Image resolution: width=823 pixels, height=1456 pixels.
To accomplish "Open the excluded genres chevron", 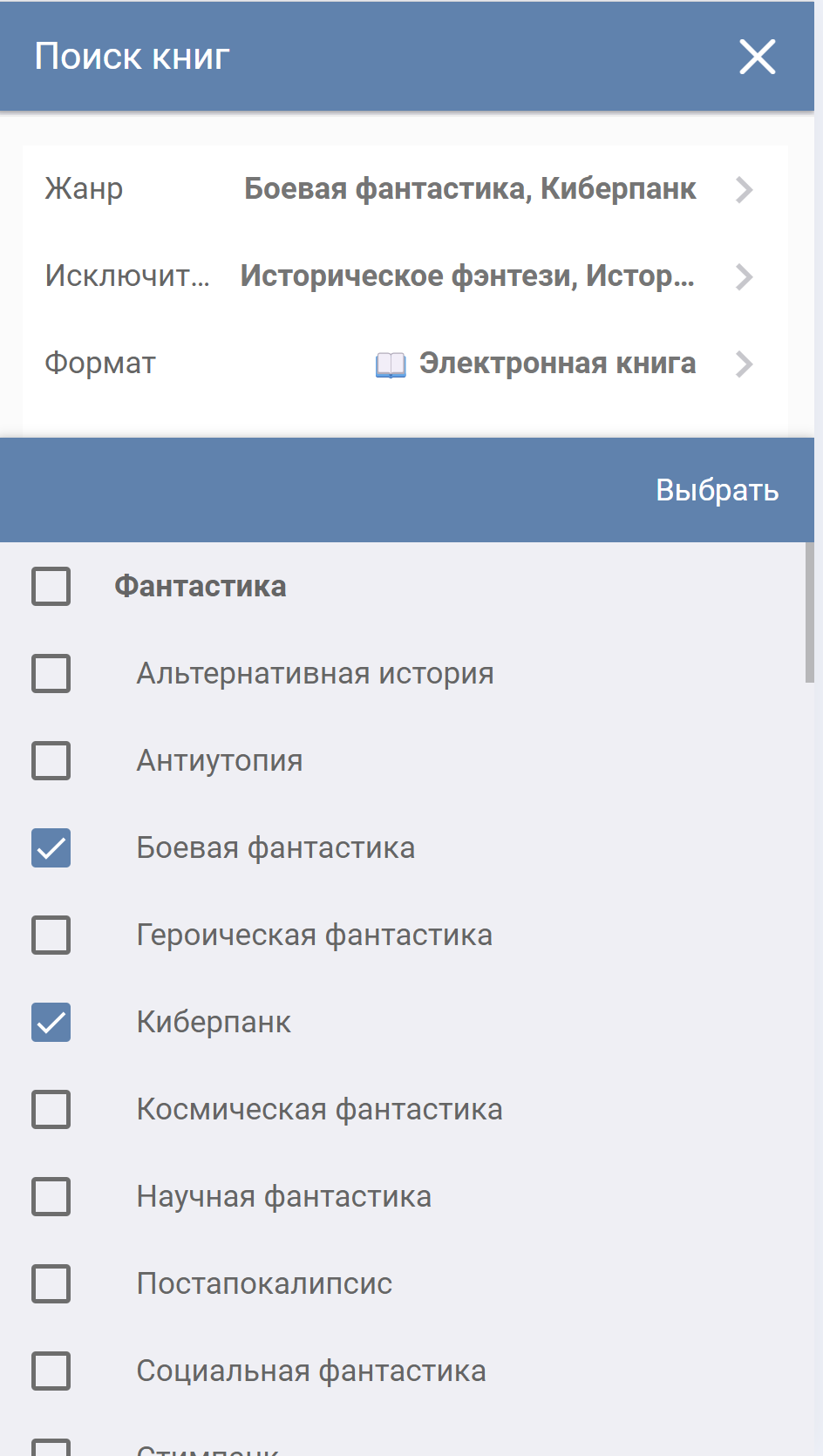I will click(744, 276).
